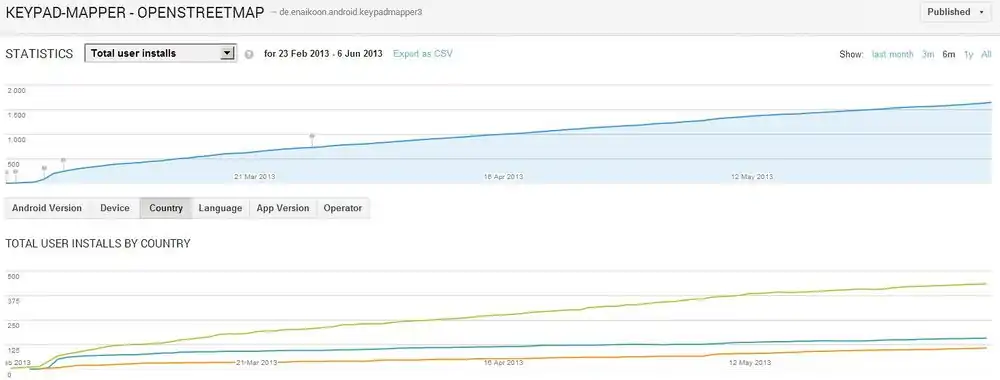Click the green country line in lower chart
1000x380 pixels.
(510, 314)
